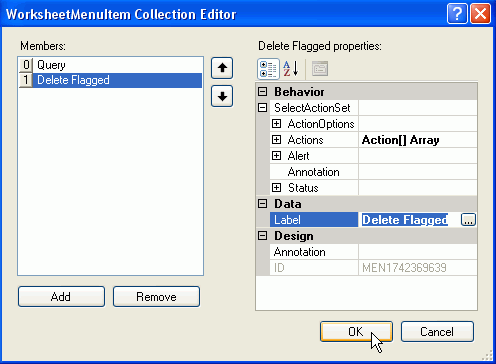
Task: Collapse the SelectActionSet node
Action: (x=263, y=108)
